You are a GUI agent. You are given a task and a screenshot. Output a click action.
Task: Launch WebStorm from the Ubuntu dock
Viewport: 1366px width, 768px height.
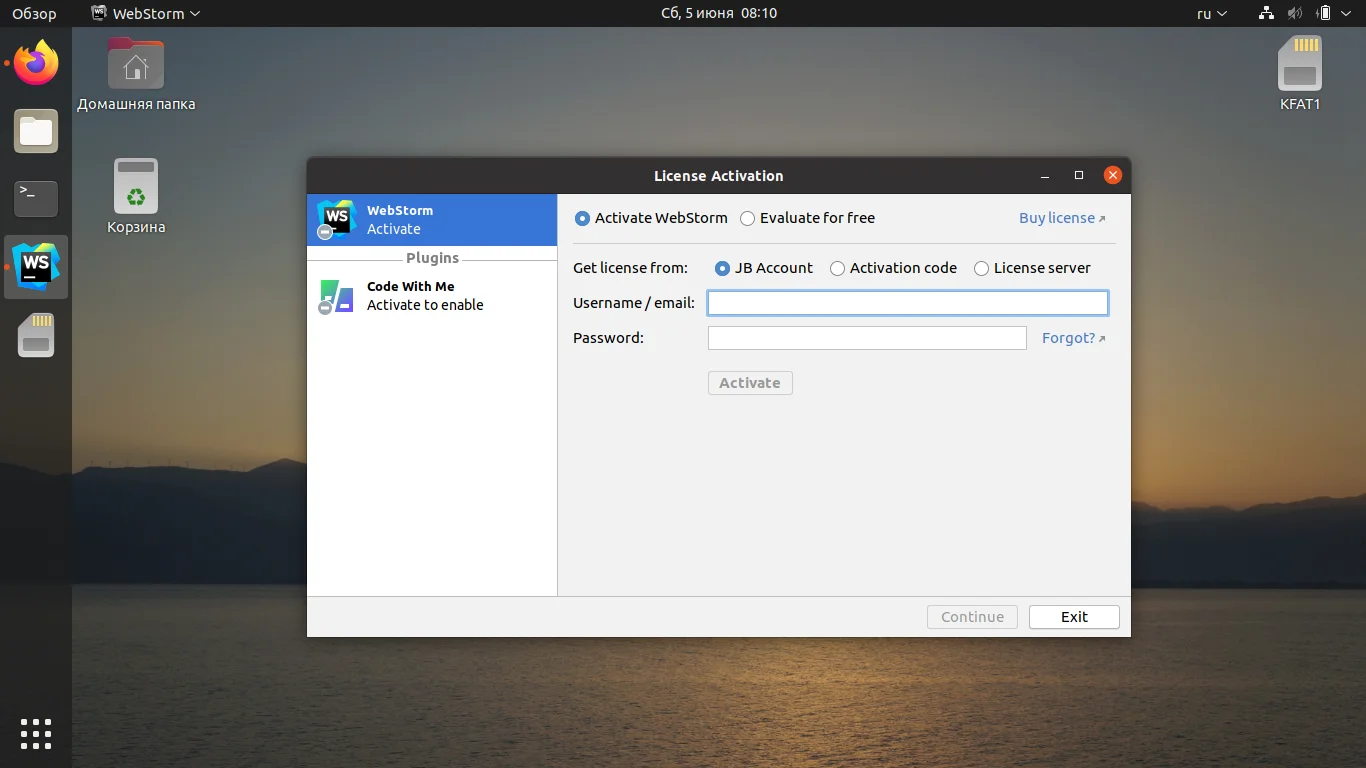click(36, 267)
